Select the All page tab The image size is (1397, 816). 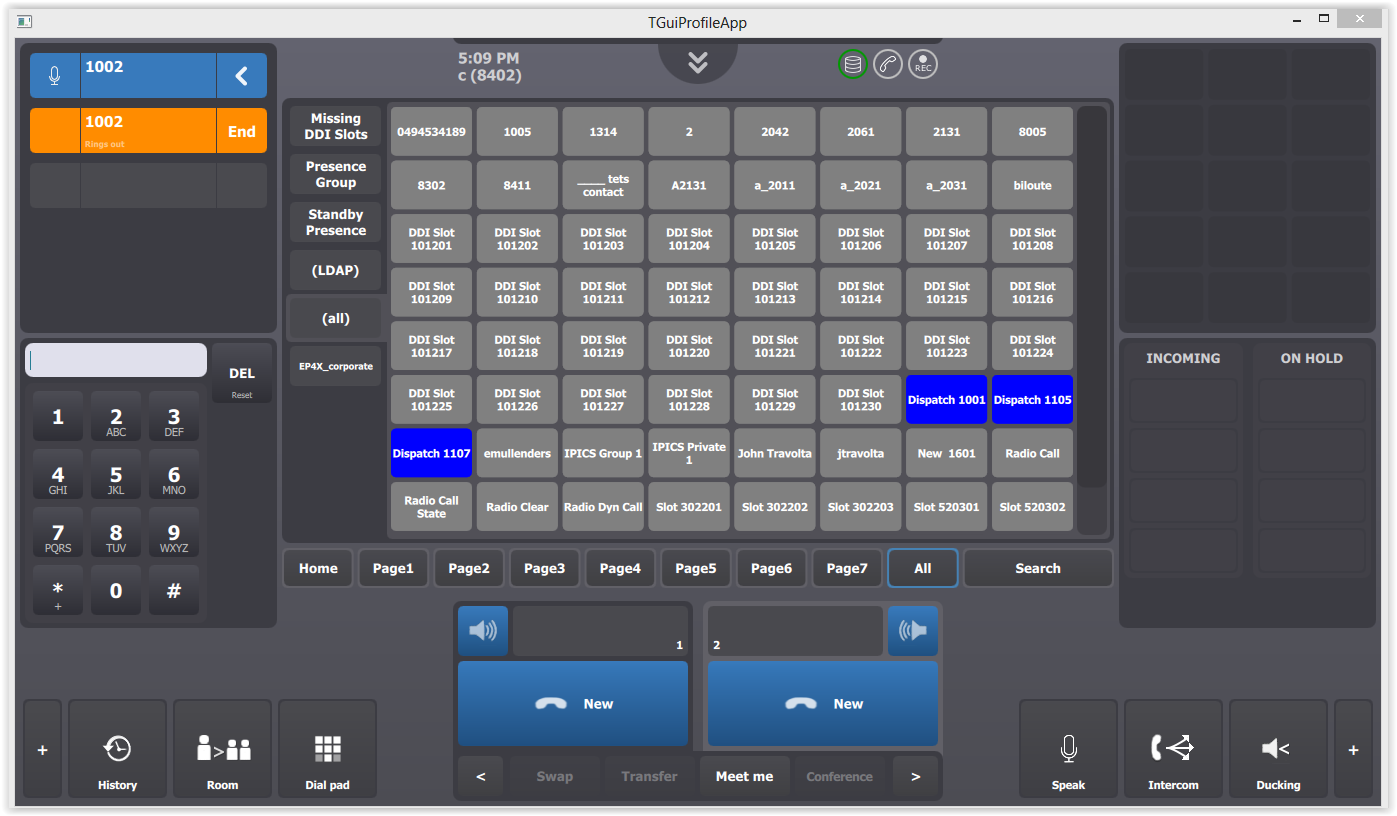pyautogui.click(x=923, y=568)
